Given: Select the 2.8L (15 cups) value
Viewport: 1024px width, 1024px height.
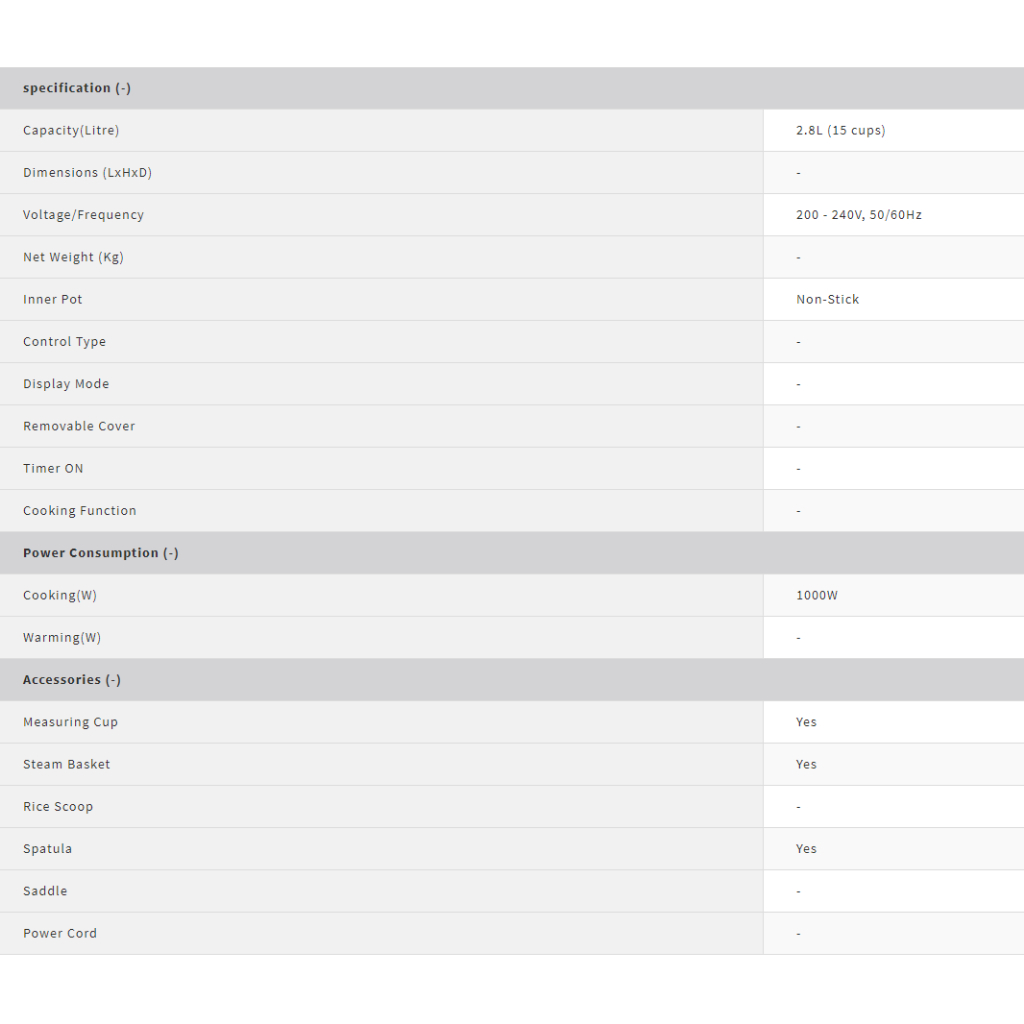Looking at the screenshot, I should pos(840,131).
